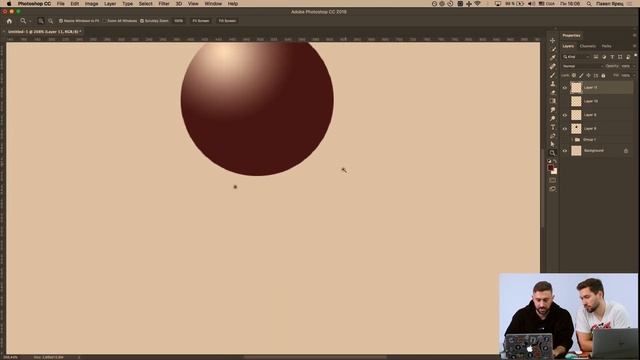Click the background color swatch
This screenshot has height=360, width=640.
(x=554, y=172)
